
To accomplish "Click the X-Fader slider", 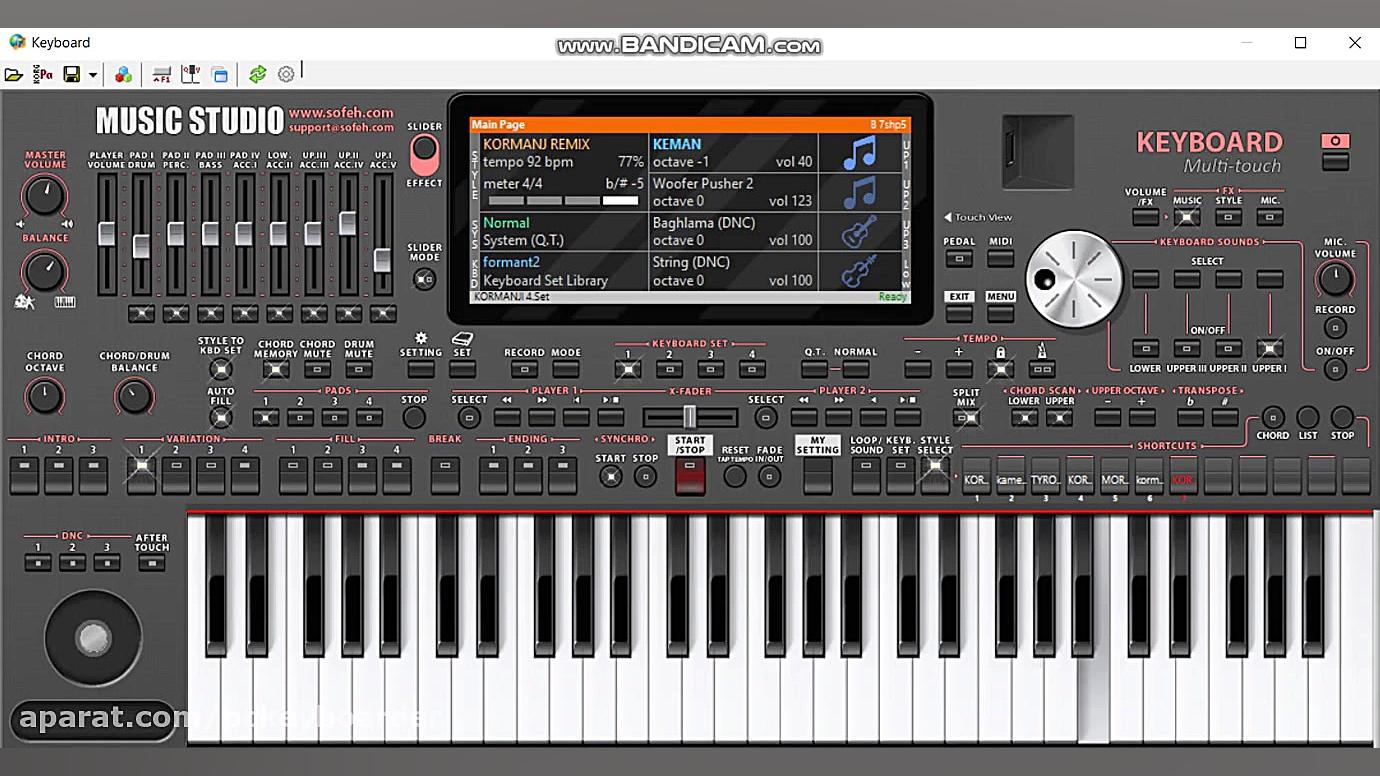I will click(x=689, y=416).
